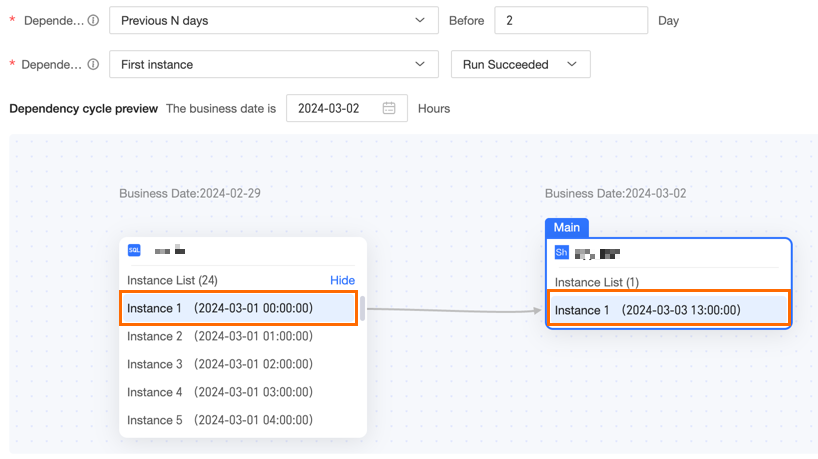Image resolution: width=818 pixels, height=459 pixels.
Task: Click Instance List (1) heading in Main node
Action: (596, 282)
